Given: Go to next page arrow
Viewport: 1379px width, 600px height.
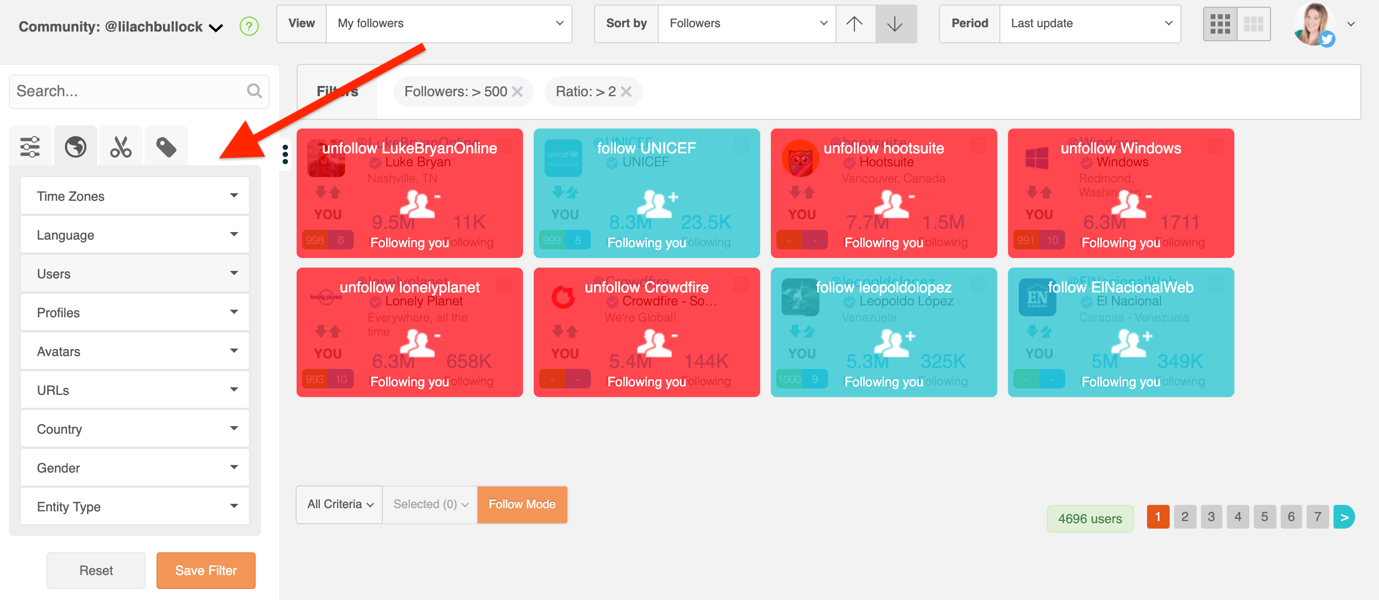Looking at the screenshot, I should (1344, 517).
